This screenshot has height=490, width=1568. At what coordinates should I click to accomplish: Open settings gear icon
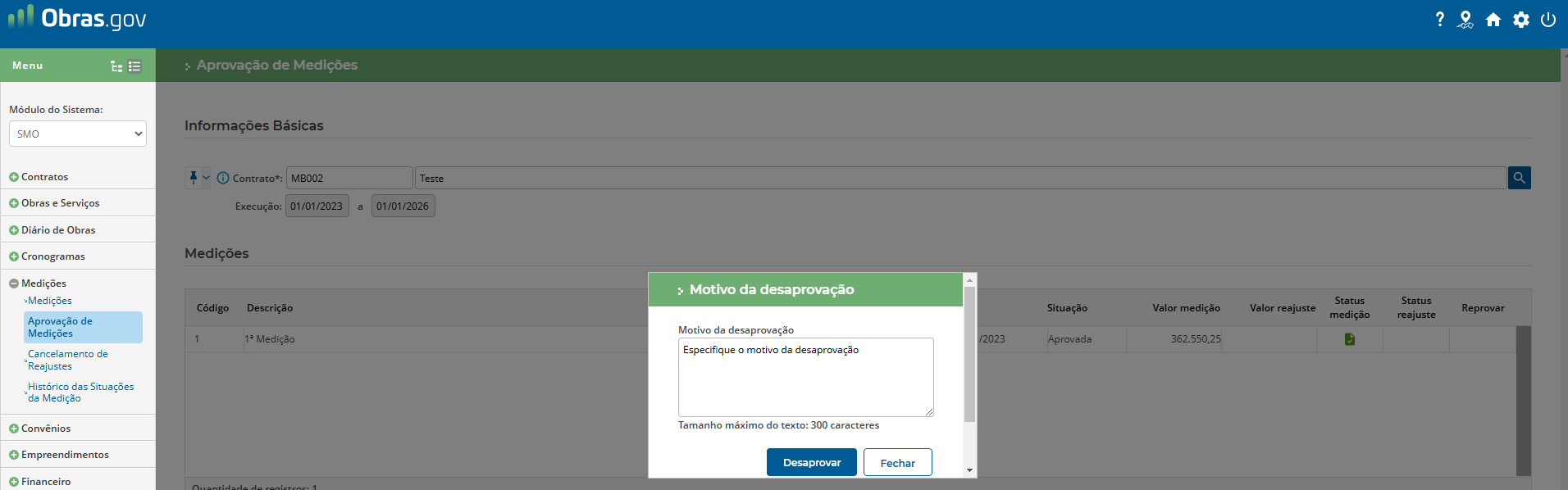point(1521,20)
